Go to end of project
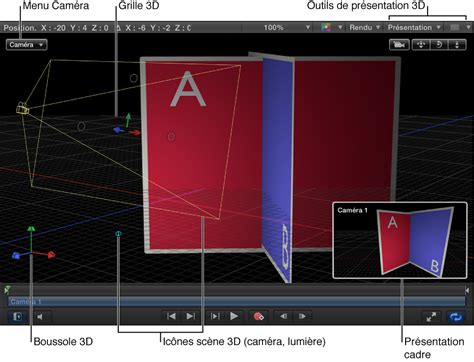The width and height of the screenshot is (474, 362). [x=190, y=316]
